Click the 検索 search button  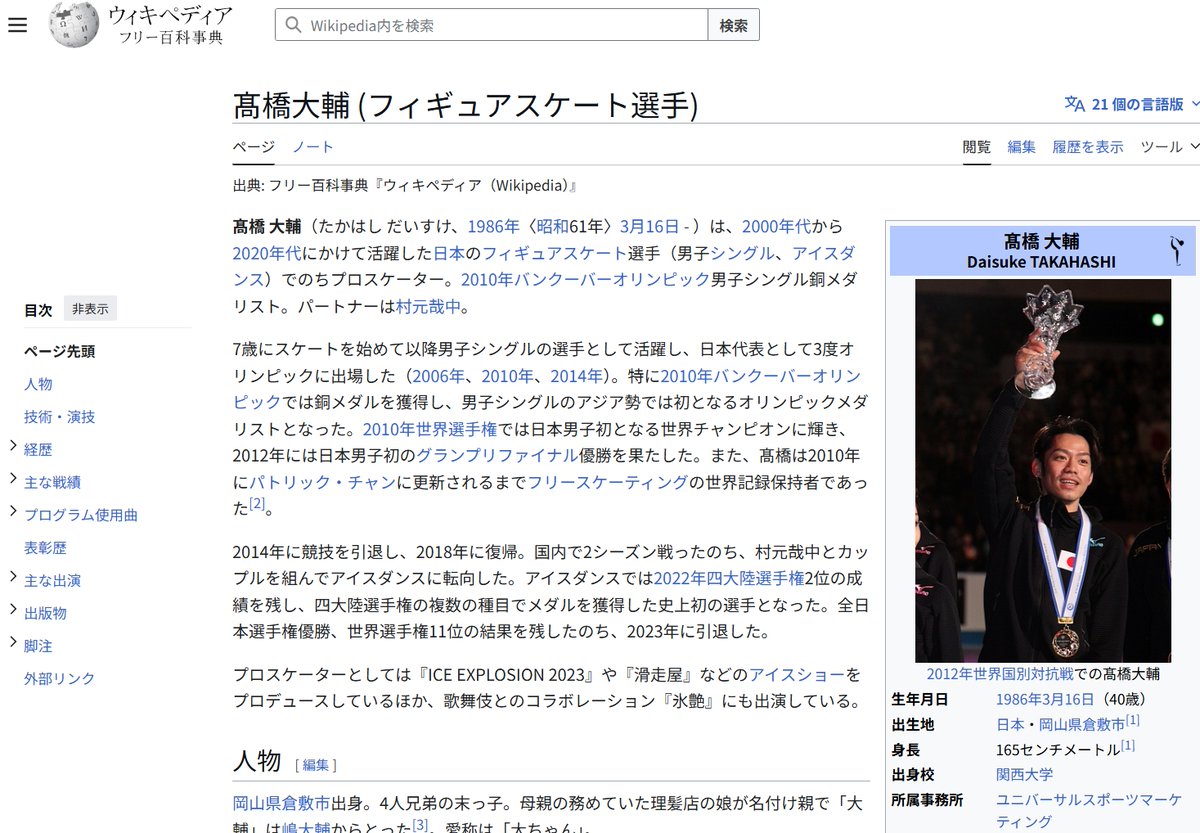pos(733,25)
